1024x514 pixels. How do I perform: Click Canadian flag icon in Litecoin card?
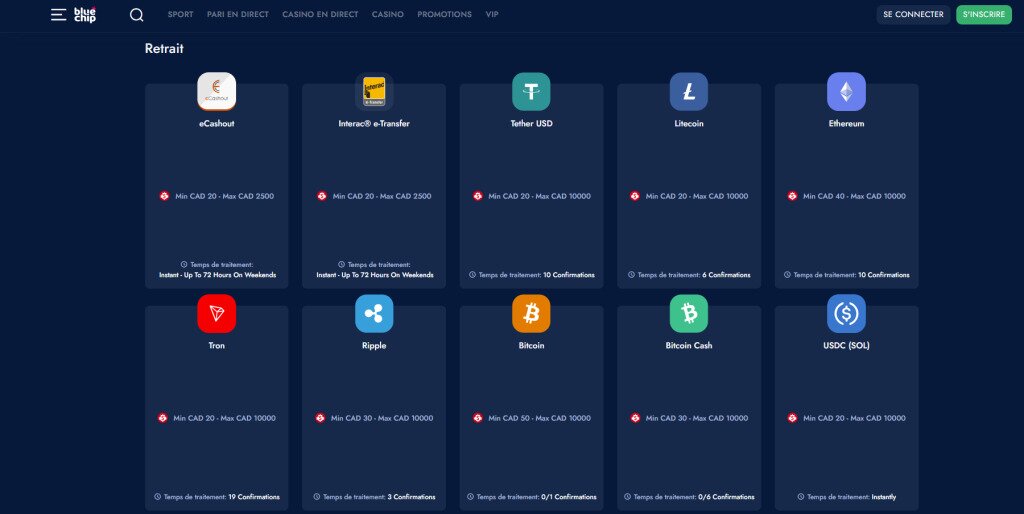coord(635,196)
